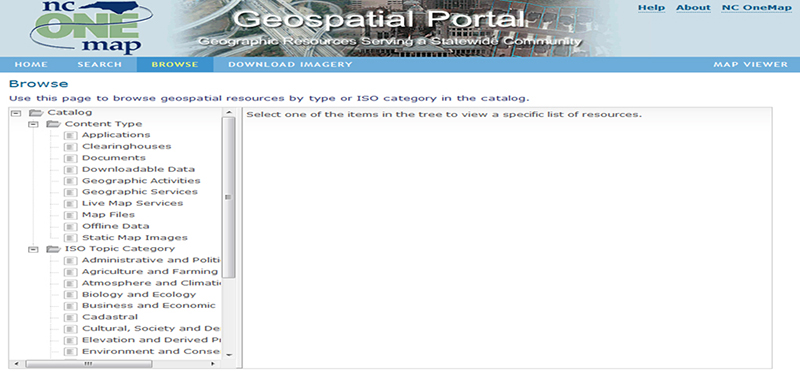This screenshot has height=372, width=800.
Task: Click the document icon beside Geographic Activities
Action: tap(71, 181)
